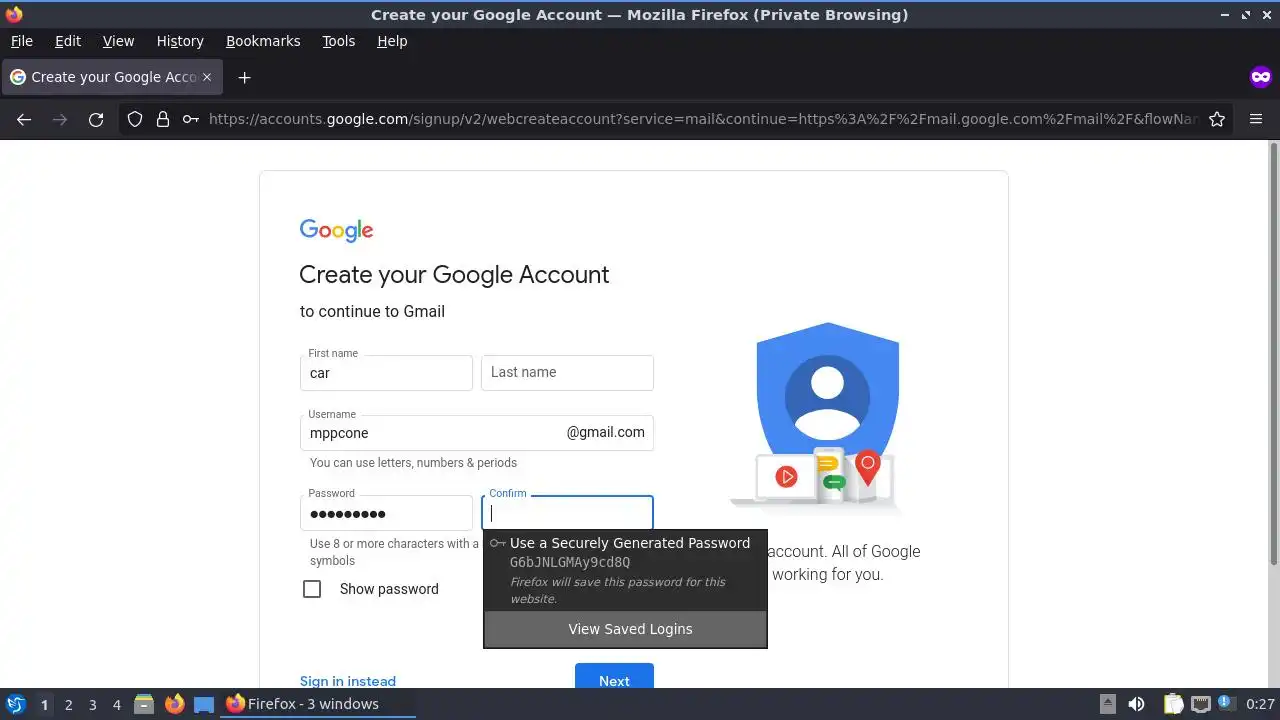Close the Create your Google Account tab

coord(207,77)
